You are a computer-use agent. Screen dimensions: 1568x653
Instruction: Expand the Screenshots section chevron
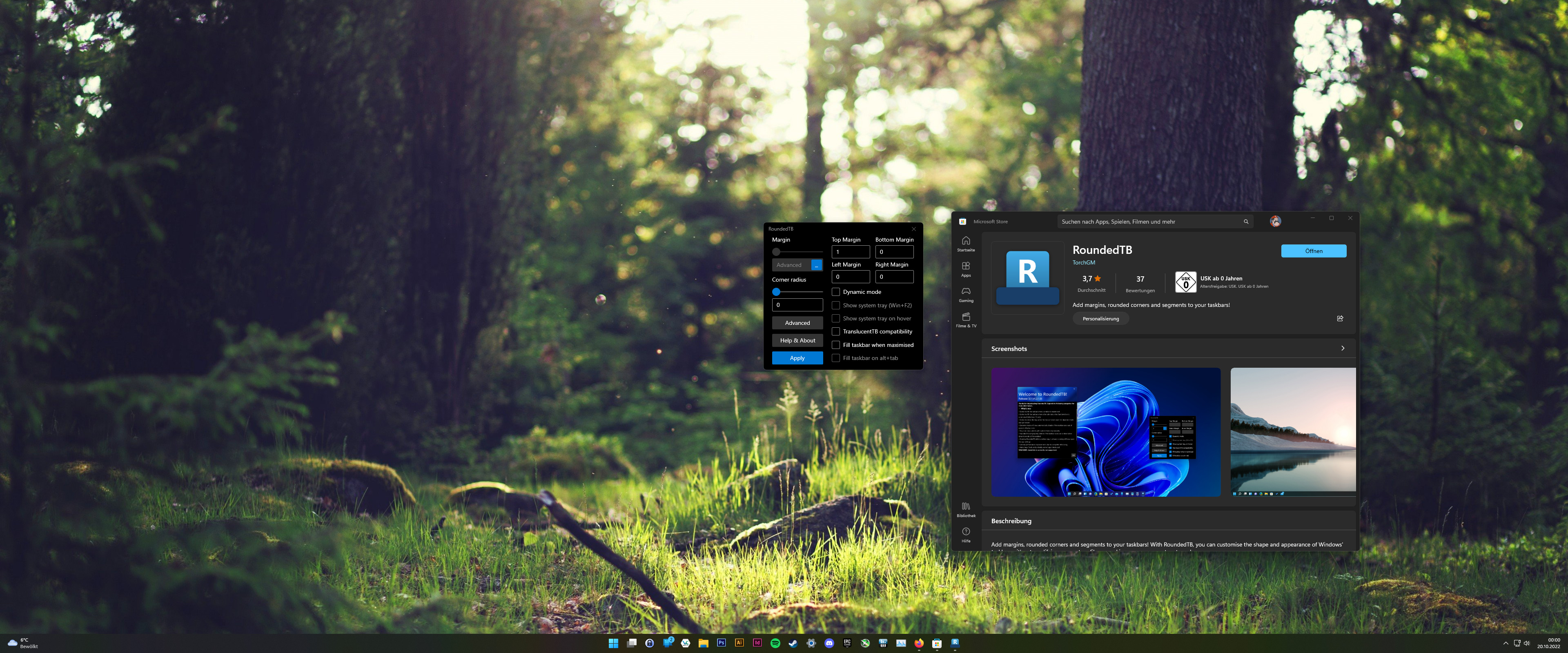pos(1342,348)
